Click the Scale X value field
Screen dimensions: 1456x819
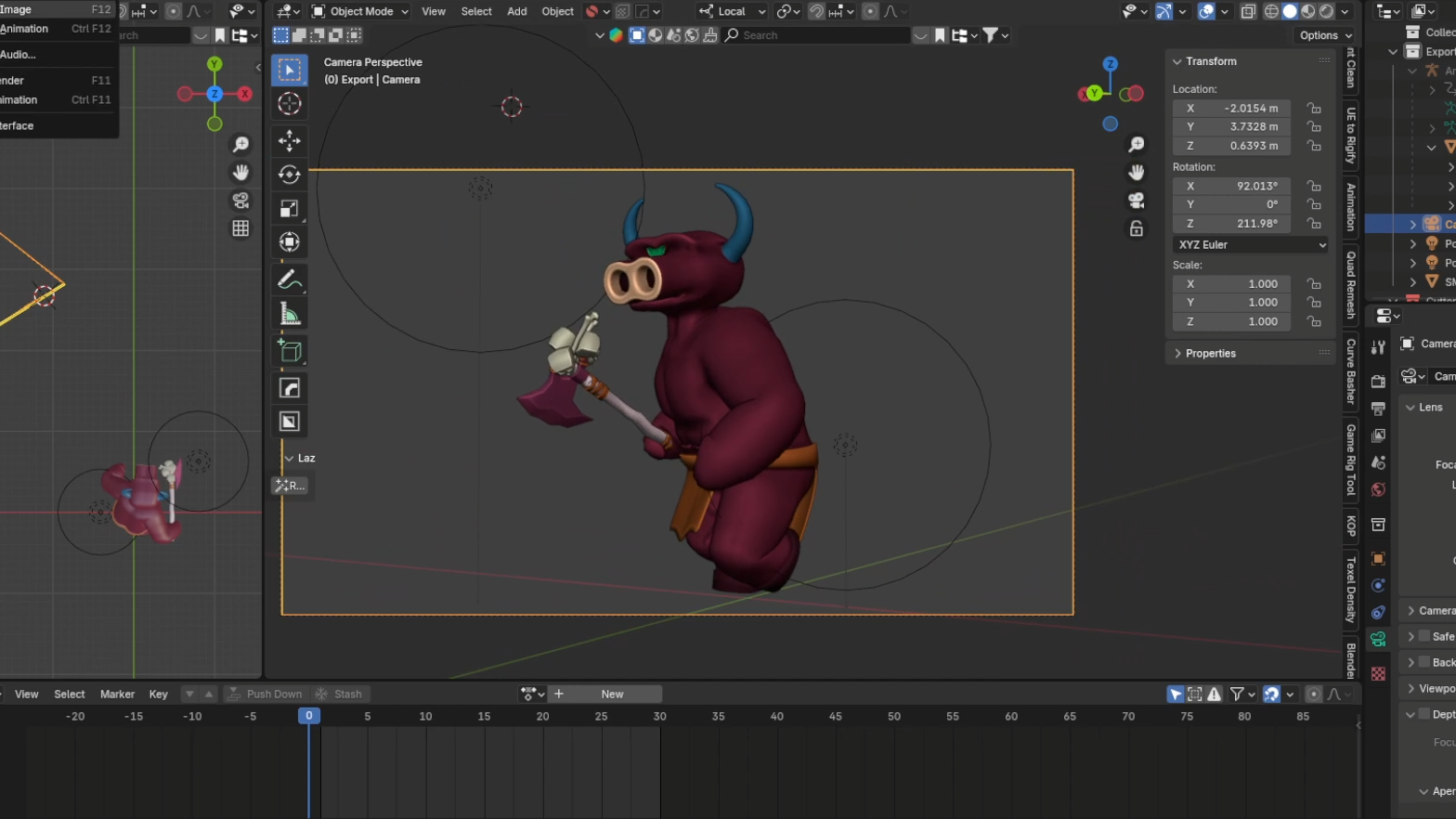pyautogui.click(x=1231, y=284)
